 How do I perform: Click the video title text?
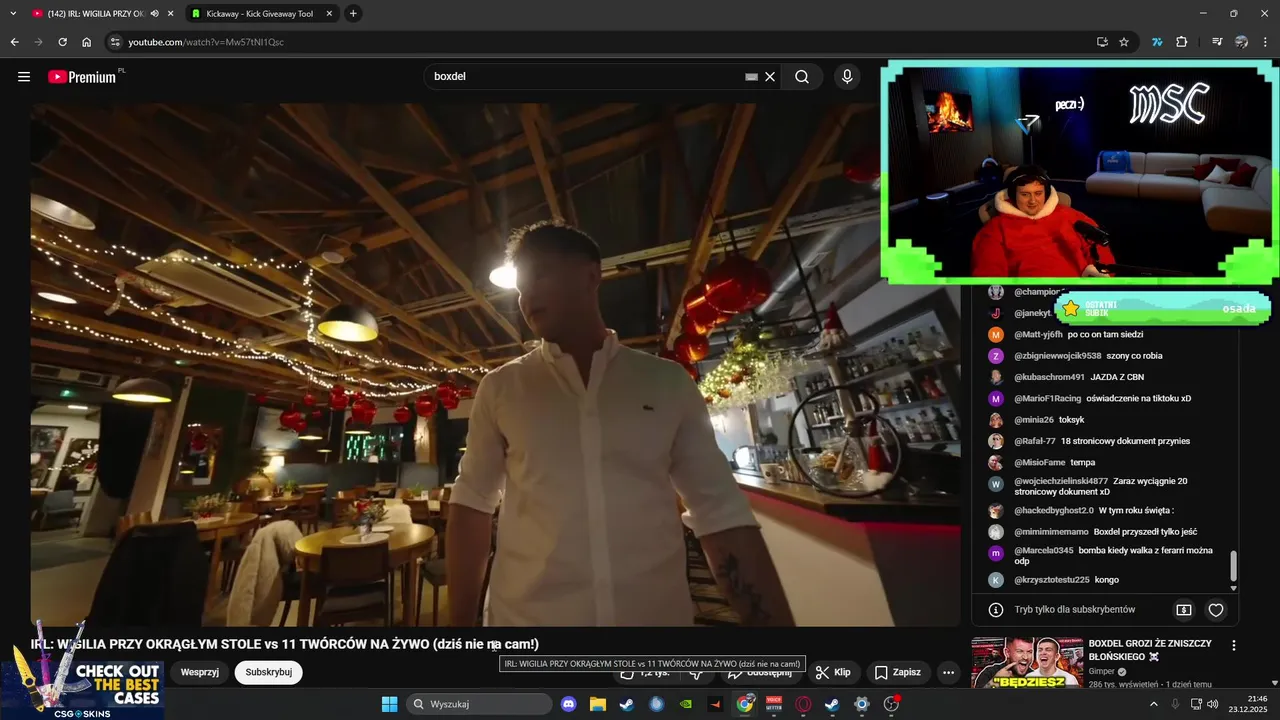(x=285, y=644)
